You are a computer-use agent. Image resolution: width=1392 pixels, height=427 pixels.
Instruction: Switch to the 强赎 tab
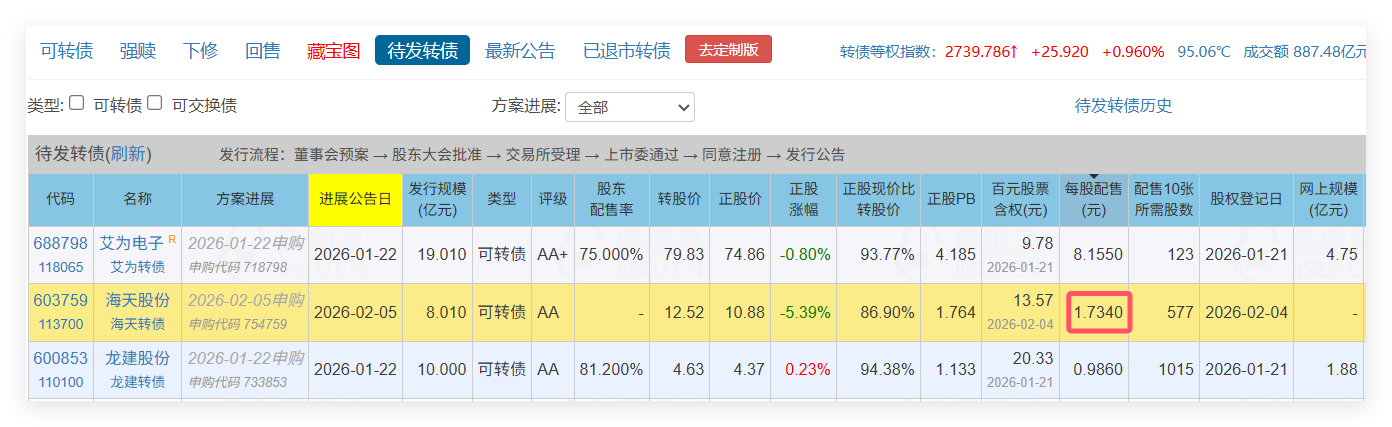click(x=138, y=51)
